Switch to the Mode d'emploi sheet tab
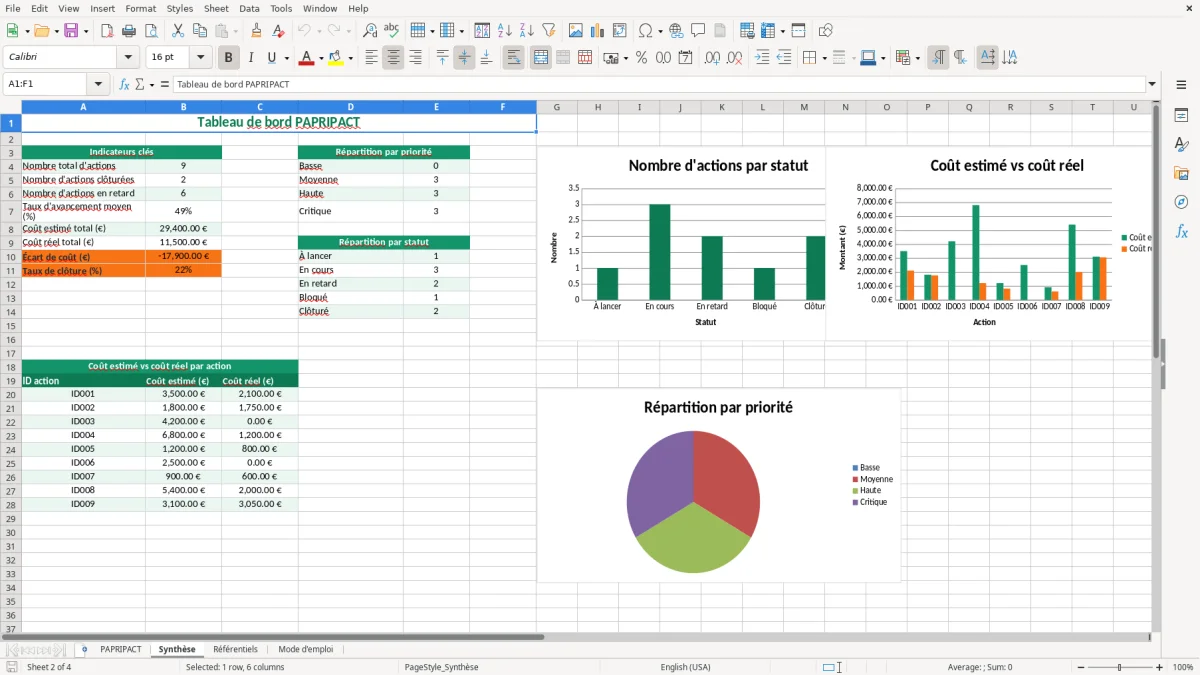 click(306, 650)
